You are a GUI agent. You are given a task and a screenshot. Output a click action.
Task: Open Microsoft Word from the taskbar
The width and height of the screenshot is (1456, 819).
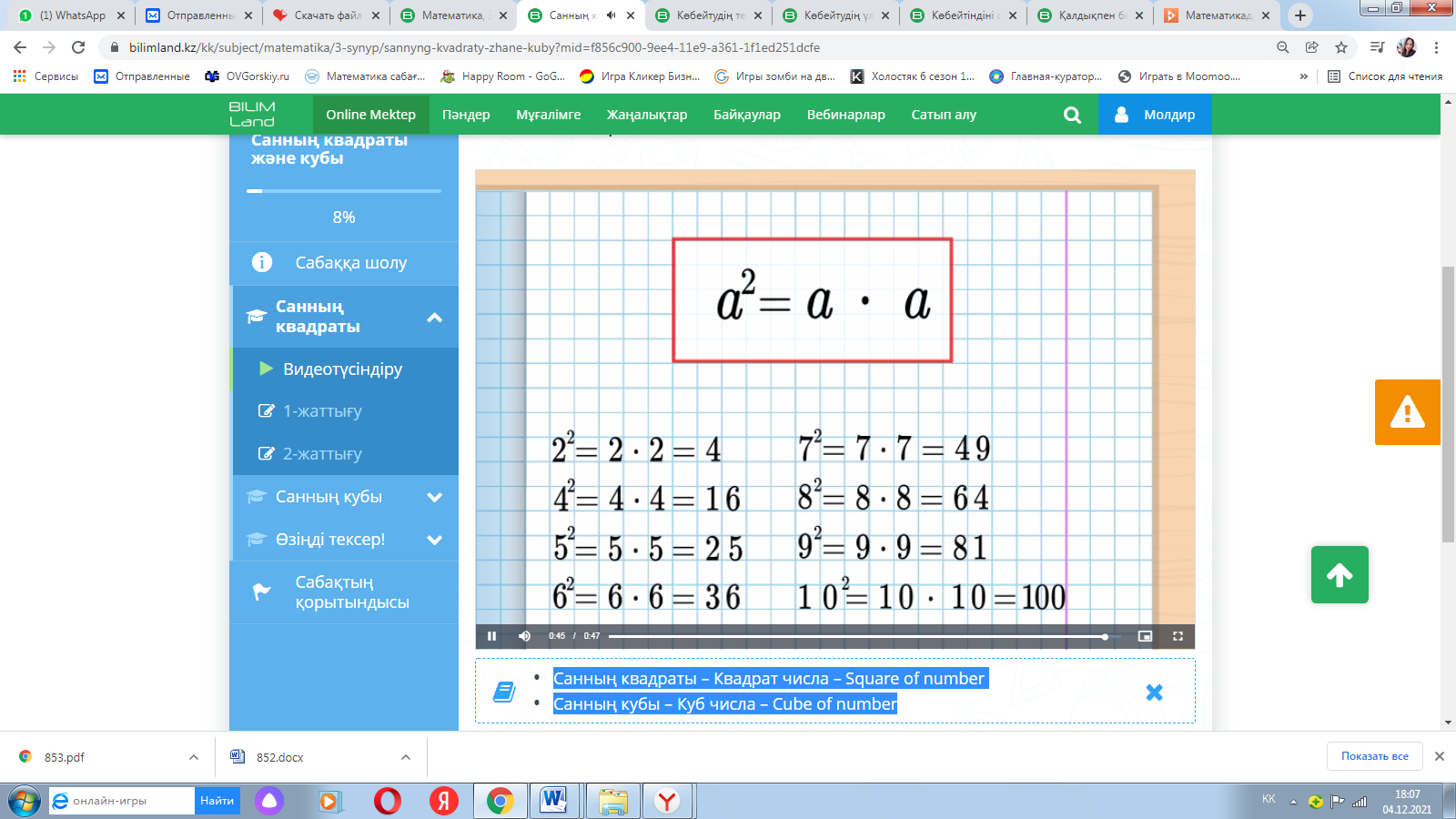553,801
